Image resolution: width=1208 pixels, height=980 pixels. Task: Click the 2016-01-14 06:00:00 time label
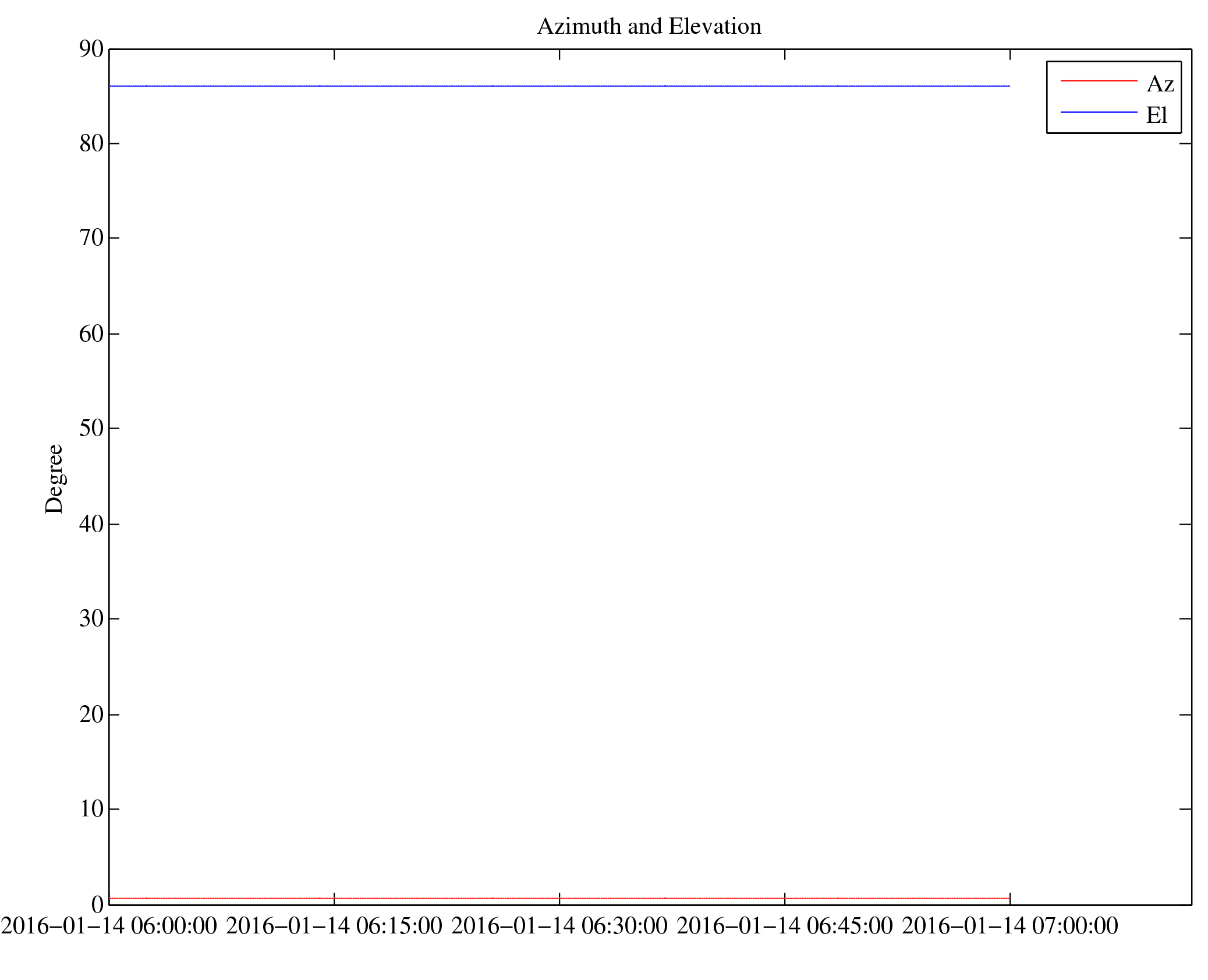tap(109, 926)
